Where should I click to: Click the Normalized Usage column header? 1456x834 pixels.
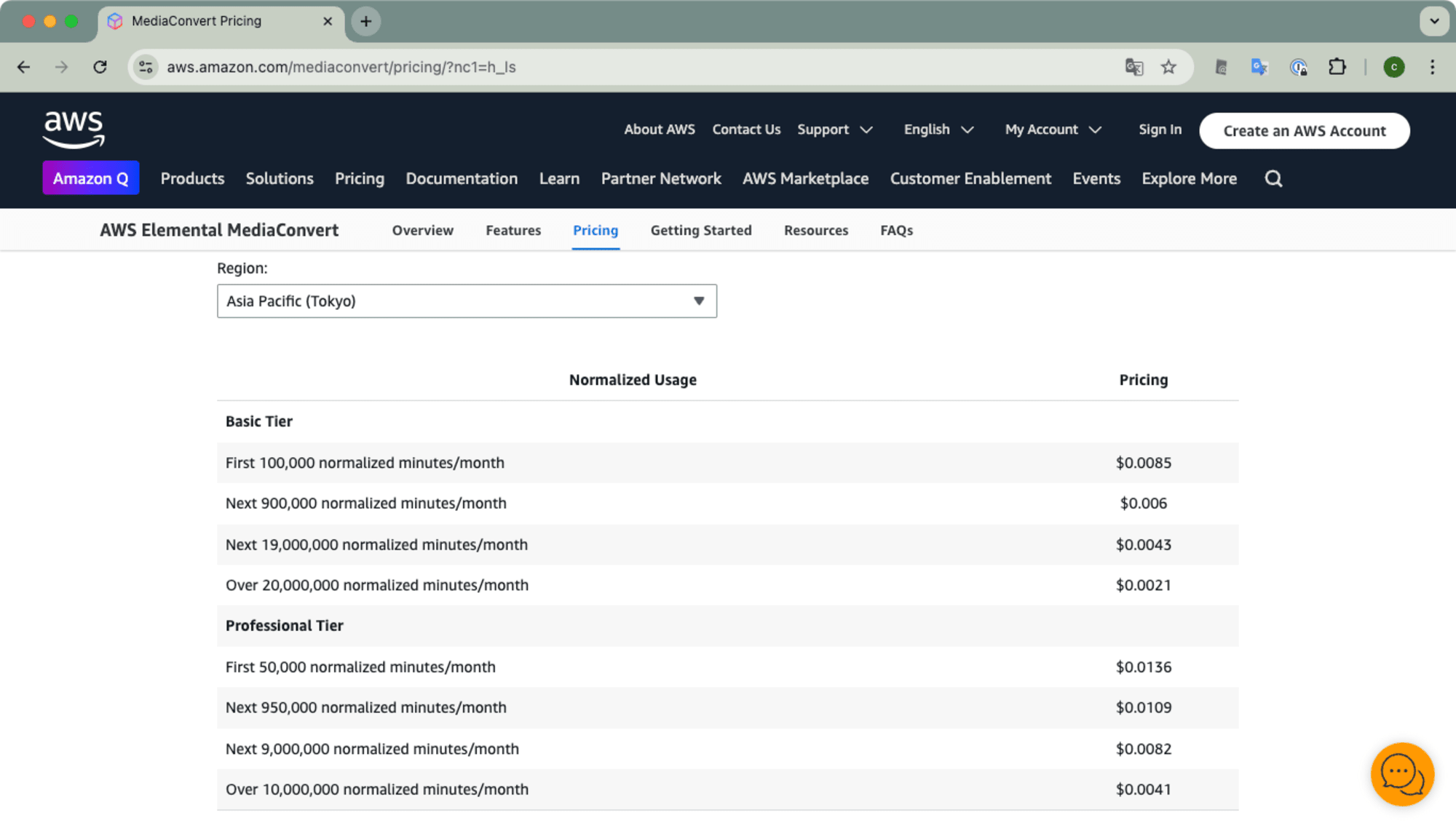(633, 381)
